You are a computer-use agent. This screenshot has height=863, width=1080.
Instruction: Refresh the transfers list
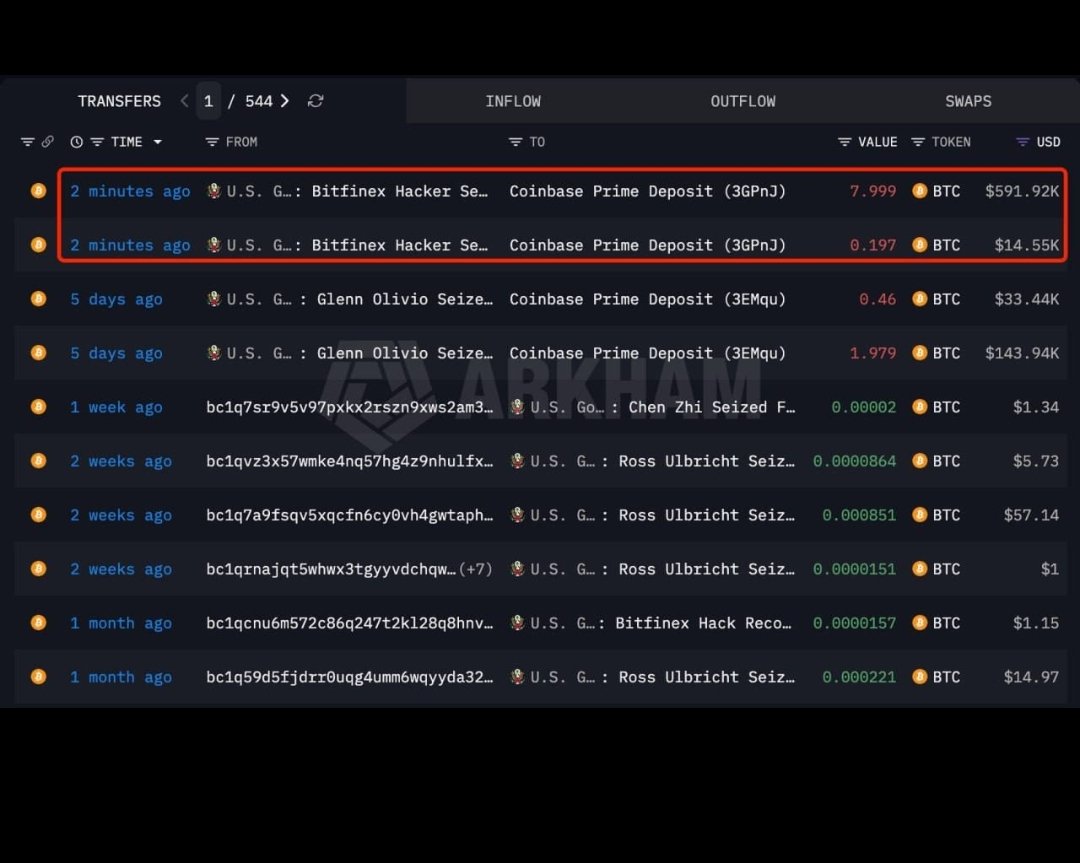[x=316, y=101]
